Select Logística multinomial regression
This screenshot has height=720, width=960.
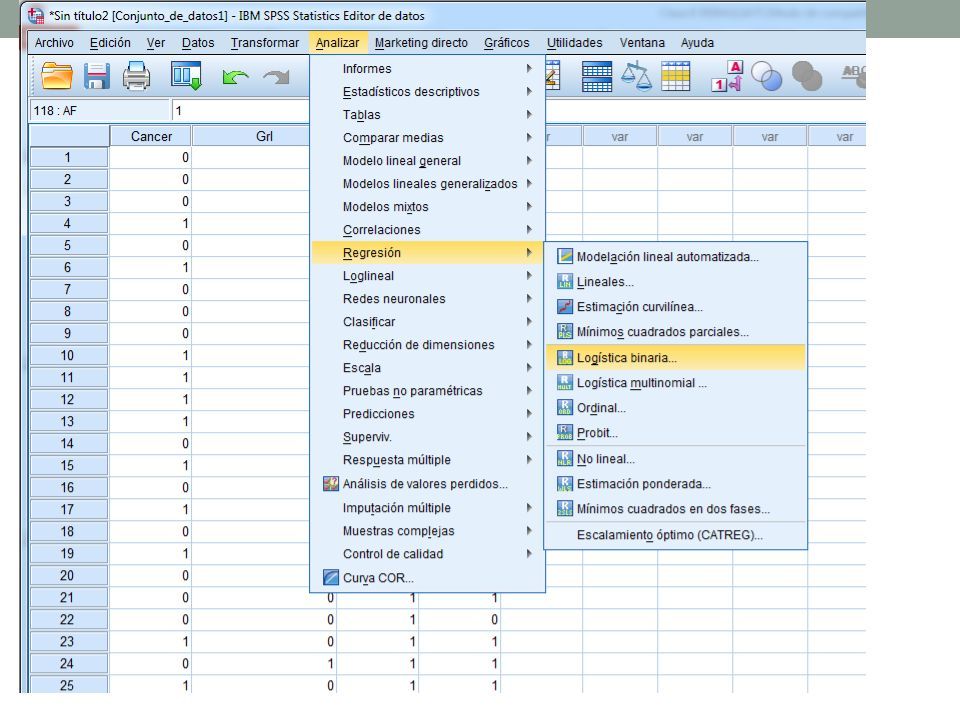tap(675, 383)
